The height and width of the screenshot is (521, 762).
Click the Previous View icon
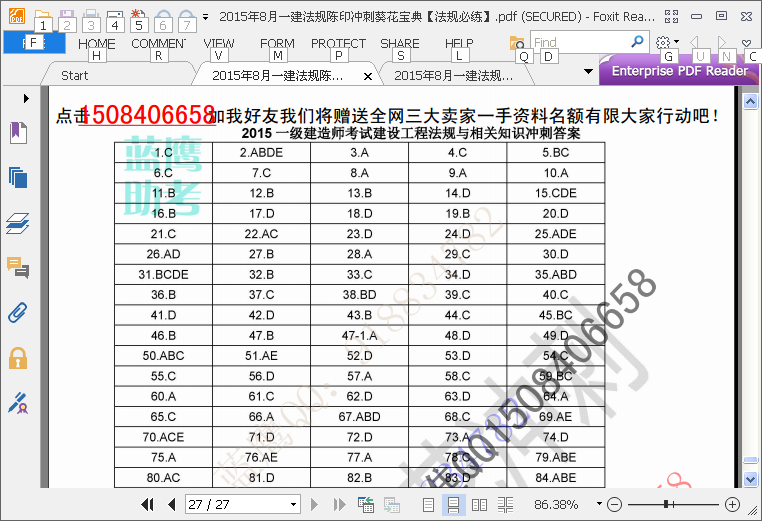coord(365,504)
